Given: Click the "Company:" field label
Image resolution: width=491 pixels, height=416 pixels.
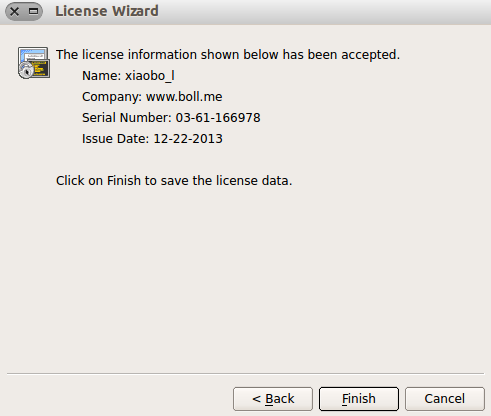Looking at the screenshot, I should pos(112,97).
